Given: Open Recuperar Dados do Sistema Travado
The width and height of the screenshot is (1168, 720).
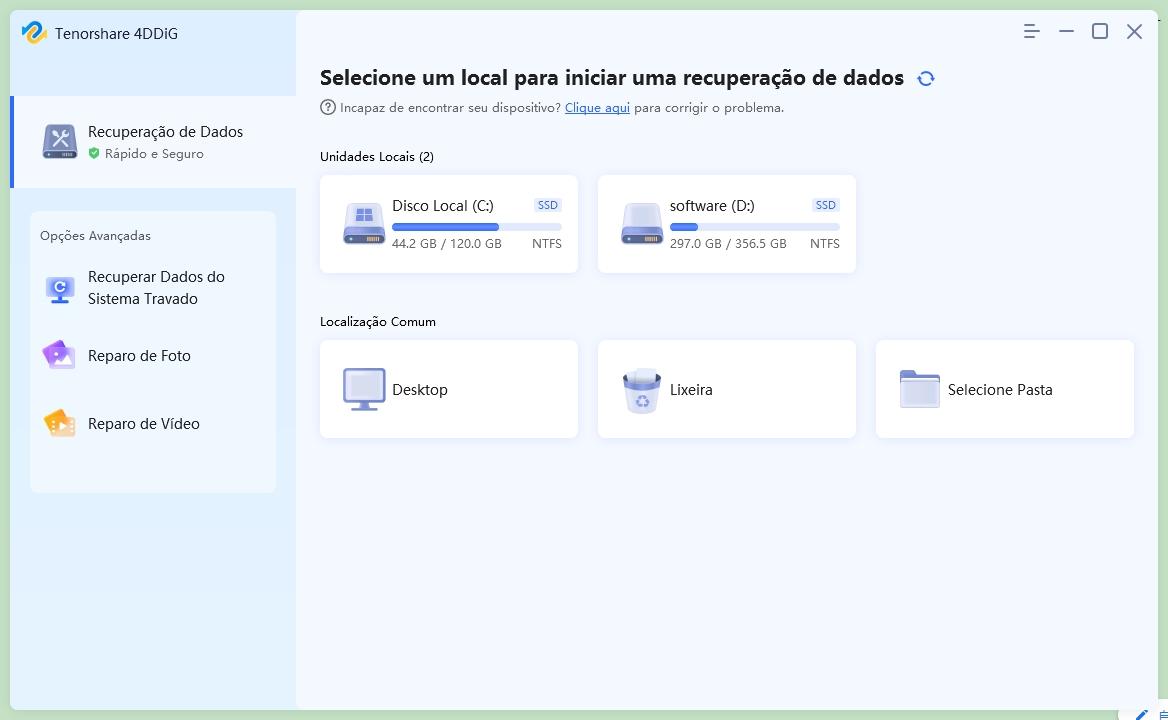Looking at the screenshot, I should coord(156,288).
